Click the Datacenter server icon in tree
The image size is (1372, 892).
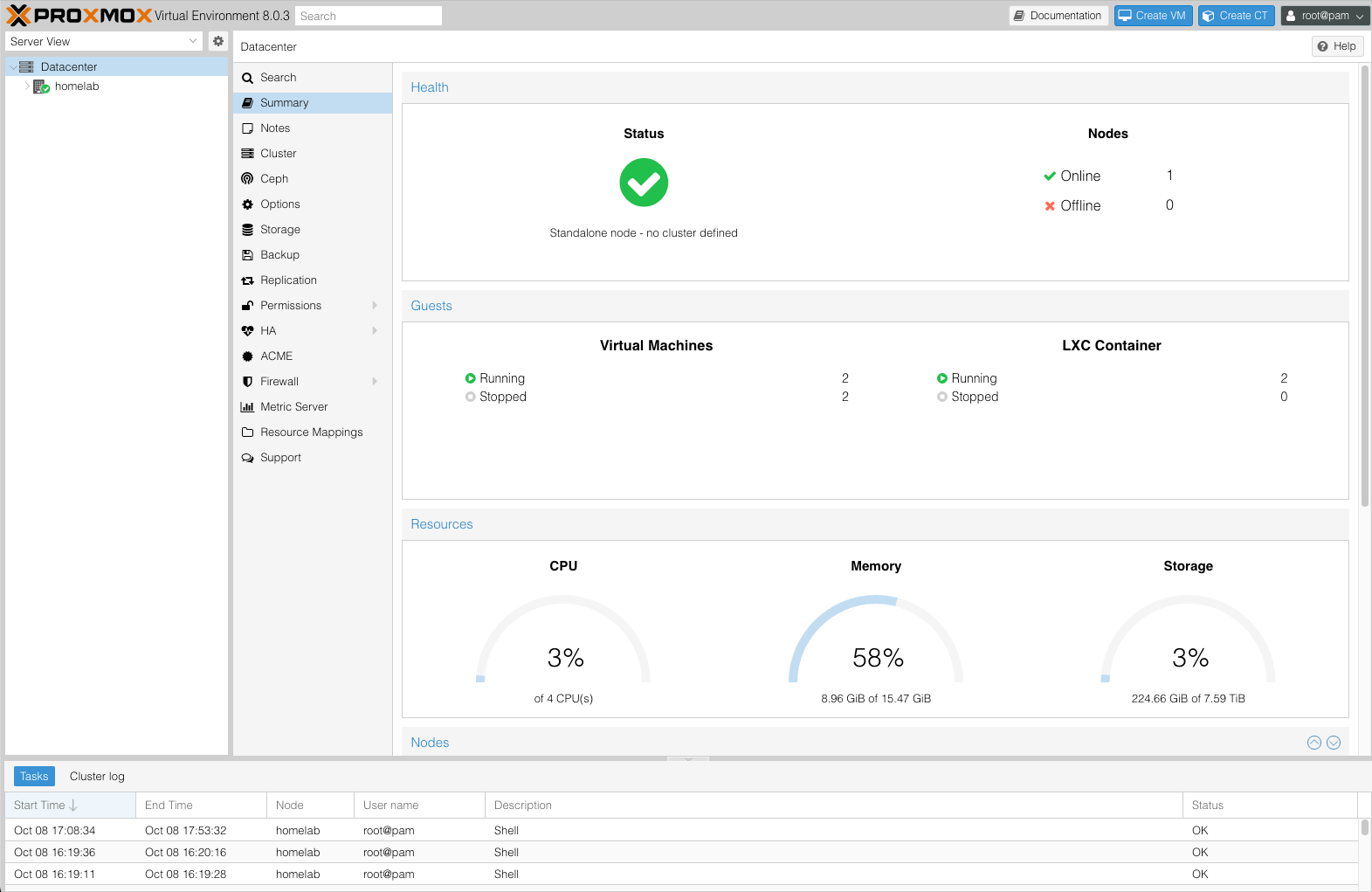[26, 66]
